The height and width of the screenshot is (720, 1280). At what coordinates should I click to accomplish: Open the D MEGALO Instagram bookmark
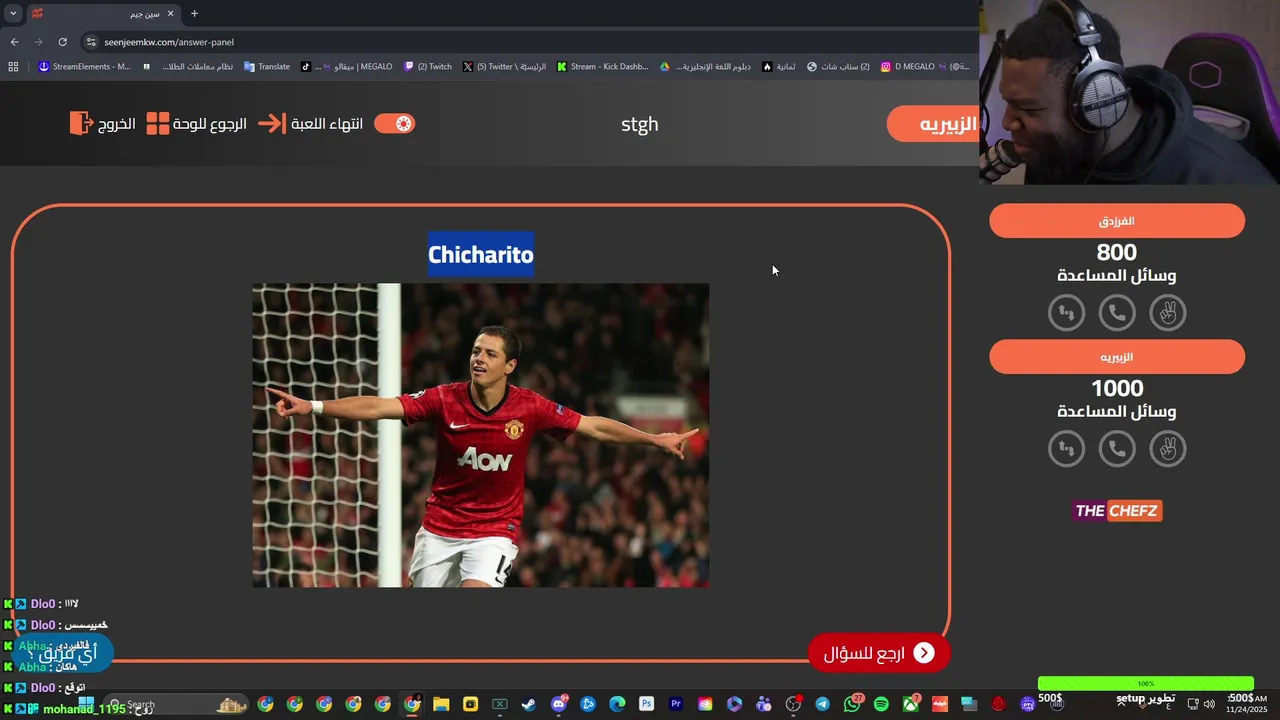(925, 67)
